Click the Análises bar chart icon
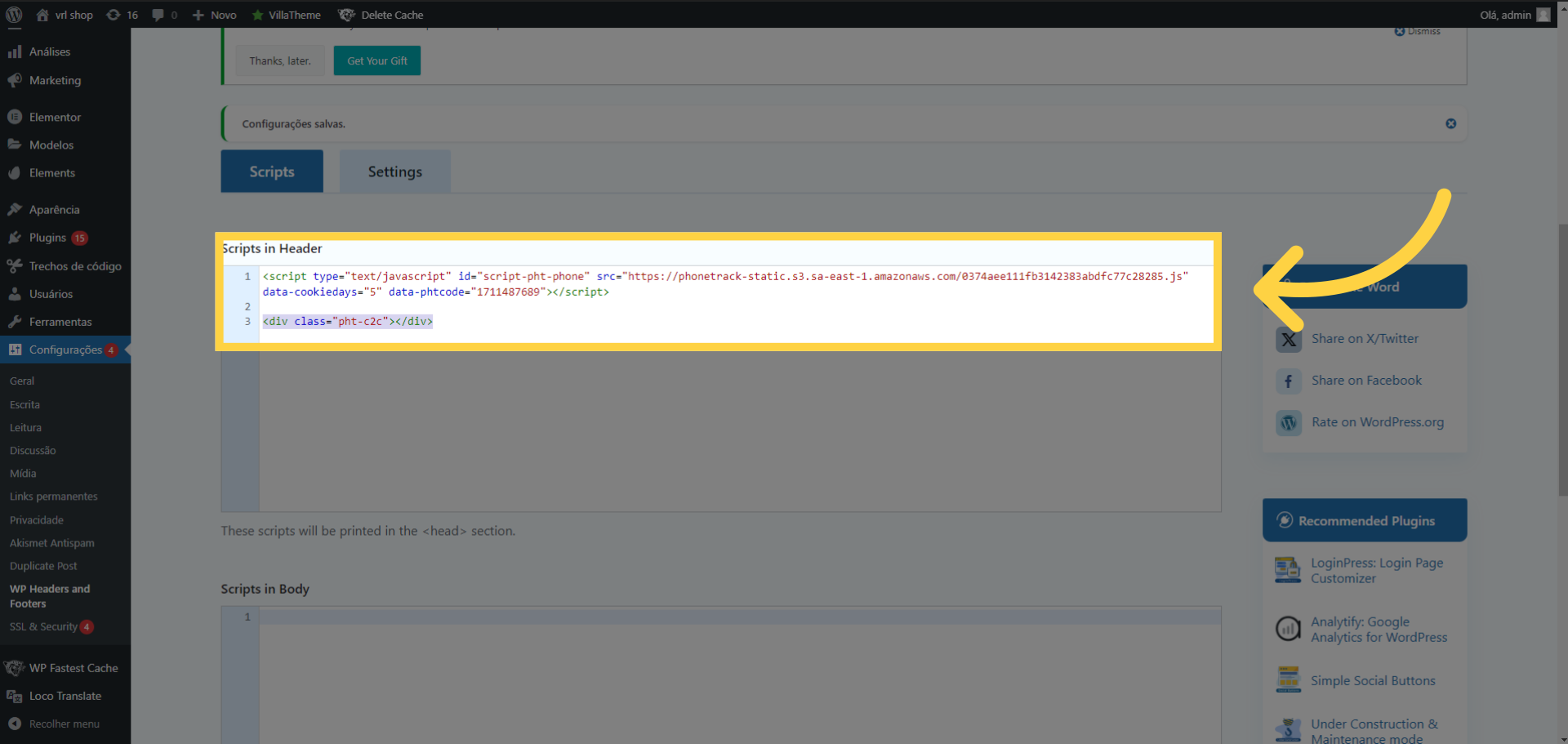Viewport: 1568px width, 744px height. (x=15, y=51)
